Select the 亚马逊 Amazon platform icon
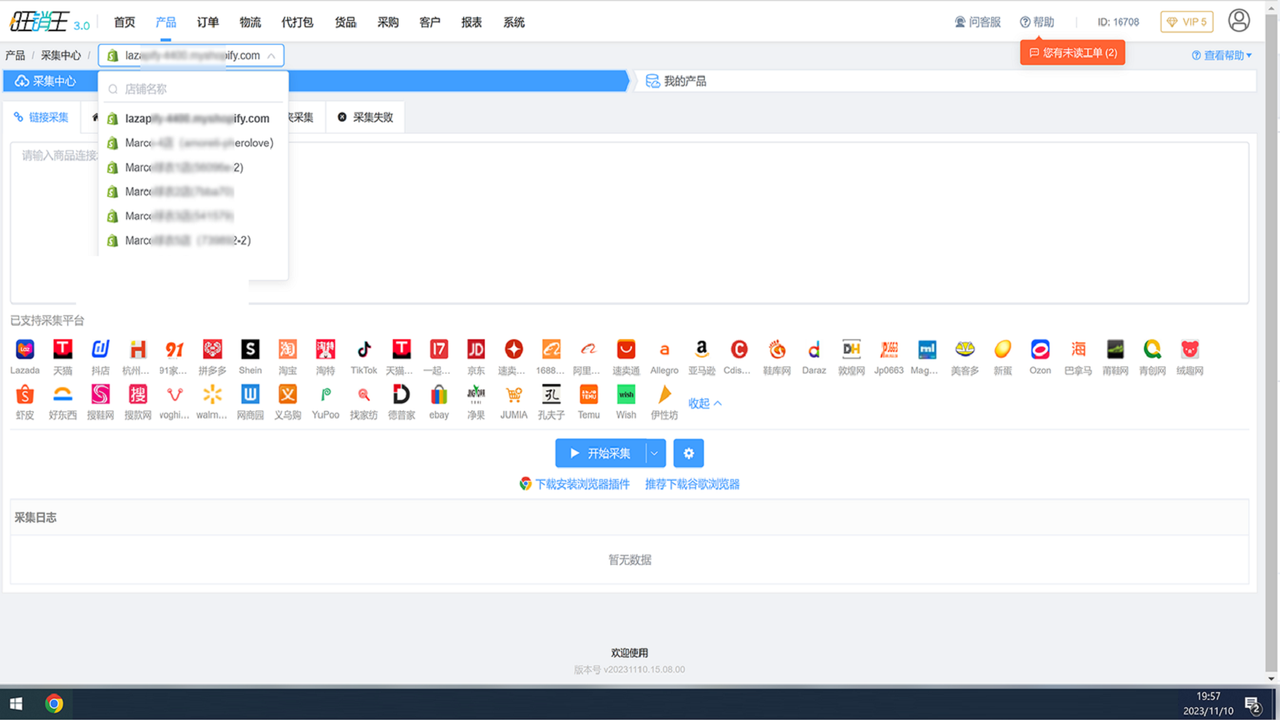1280x720 pixels. point(702,349)
